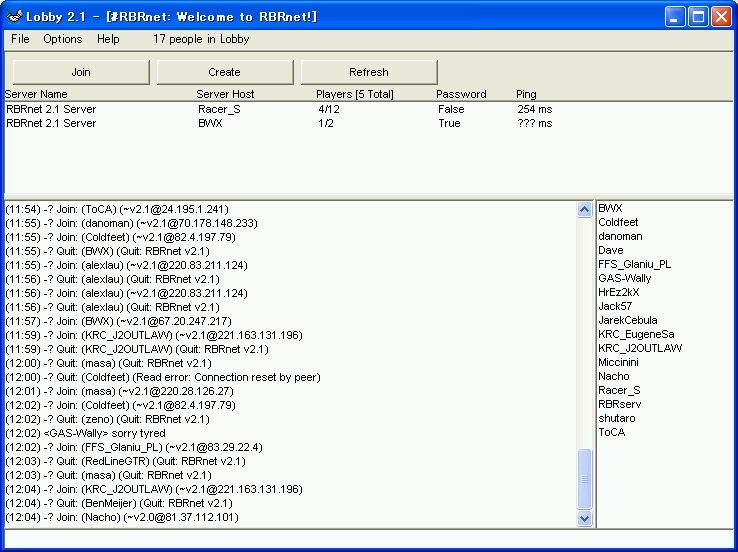Open the File menu
This screenshot has height=552, width=738.
pyautogui.click(x=20, y=39)
